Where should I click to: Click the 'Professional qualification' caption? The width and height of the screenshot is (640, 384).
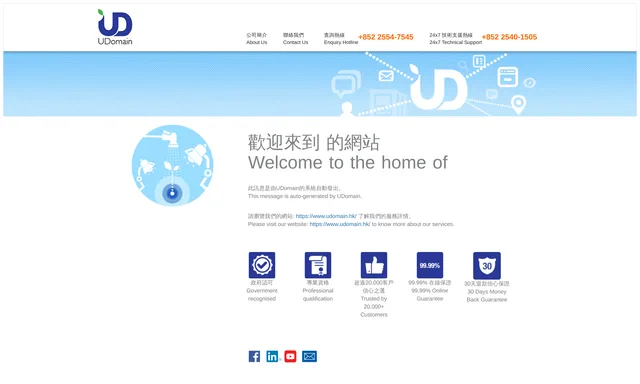pyautogui.click(x=318, y=295)
